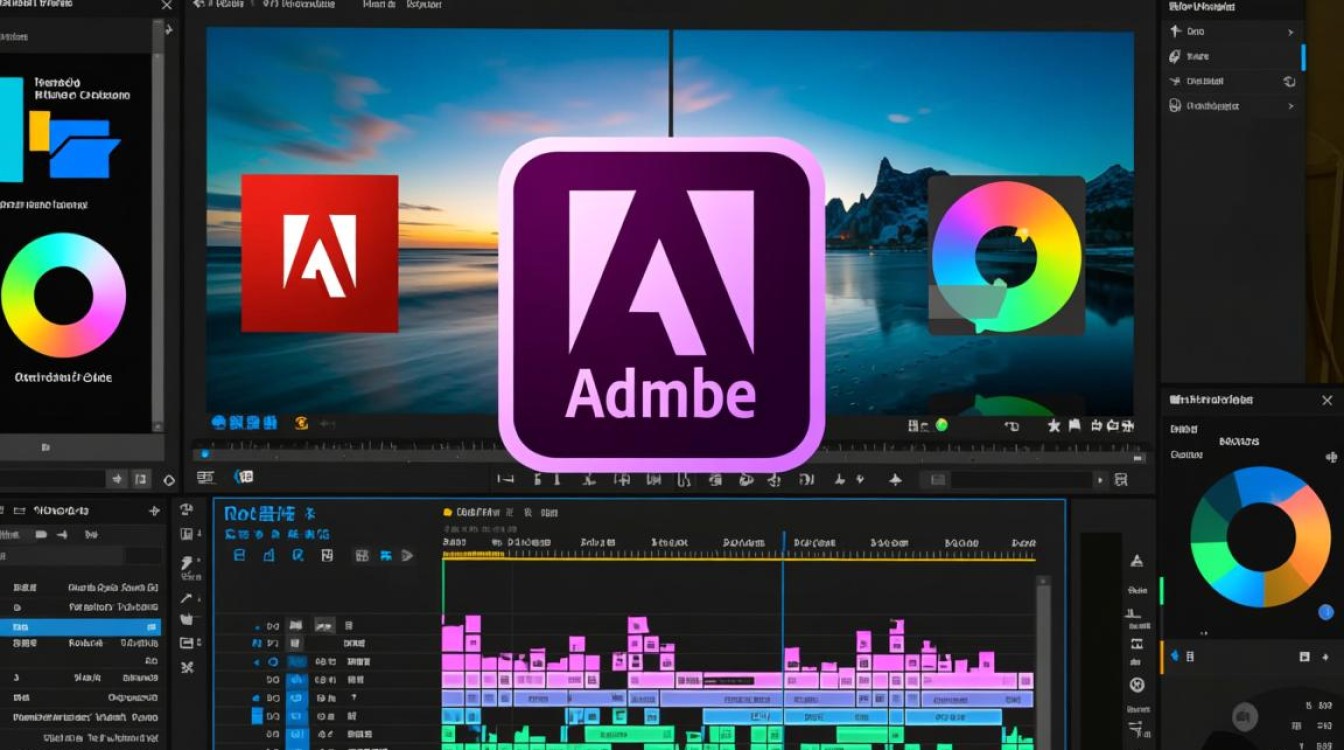Click the first blue icon in the timeline header toolbar

point(239,555)
